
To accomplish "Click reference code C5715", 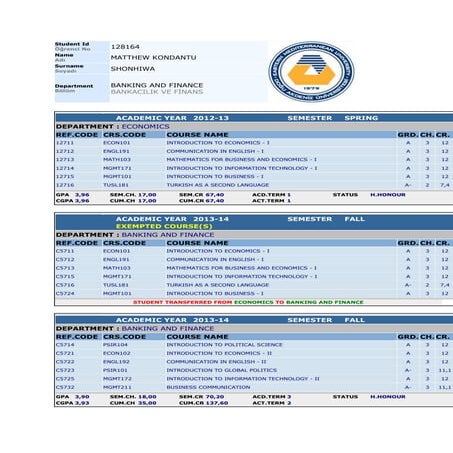I will (65, 276).
